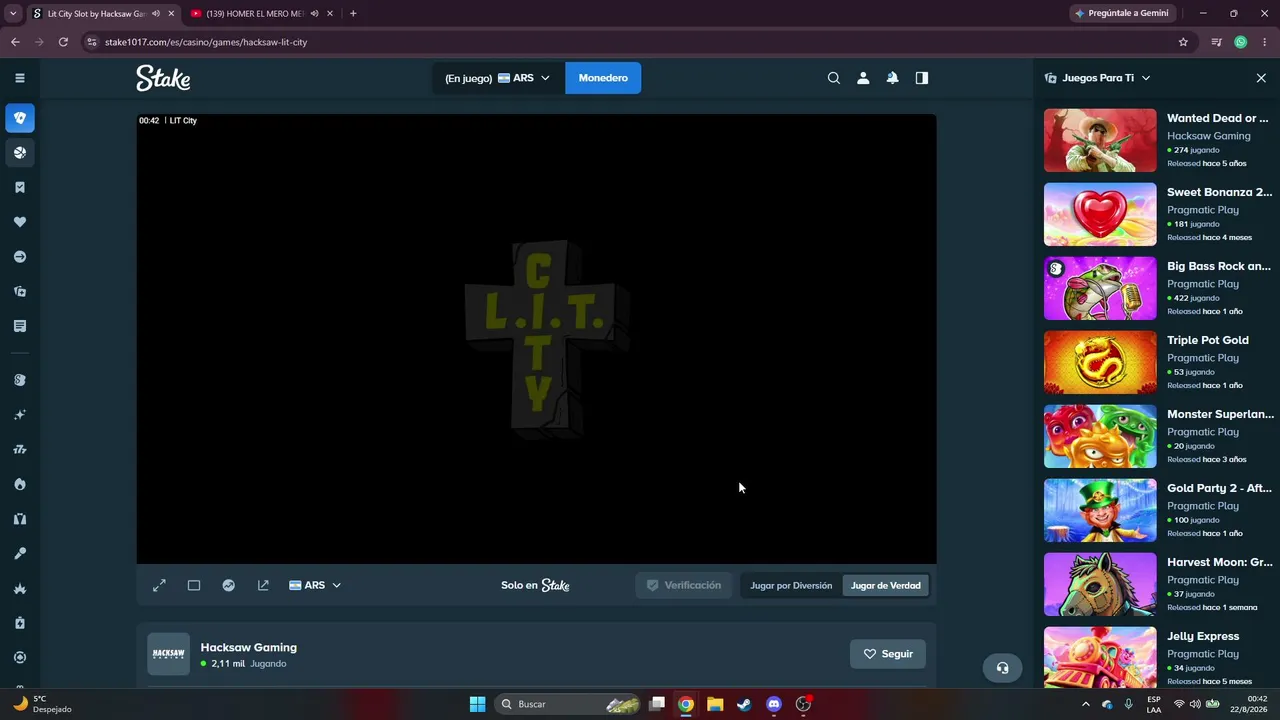The height and width of the screenshot is (720, 1280).
Task: Bookmark this page with the star icon
Action: [1183, 42]
